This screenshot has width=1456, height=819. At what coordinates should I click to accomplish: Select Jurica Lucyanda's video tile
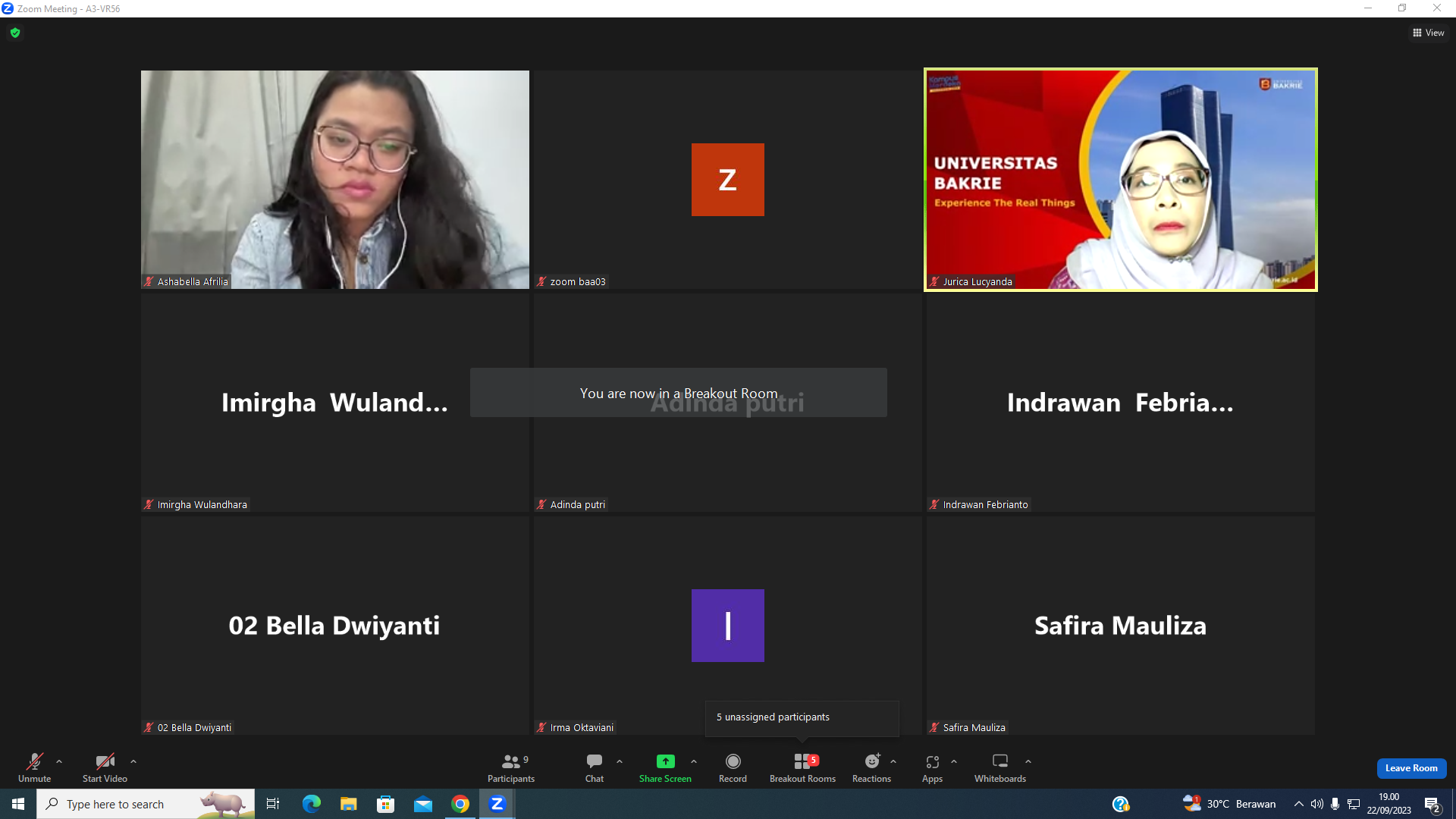click(x=1121, y=180)
